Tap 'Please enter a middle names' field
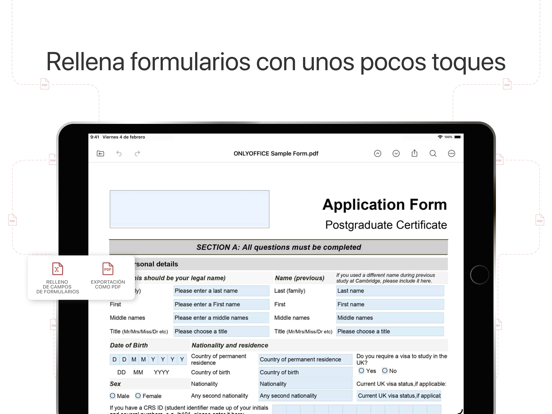The height and width of the screenshot is (414, 552). tap(221, 318)
